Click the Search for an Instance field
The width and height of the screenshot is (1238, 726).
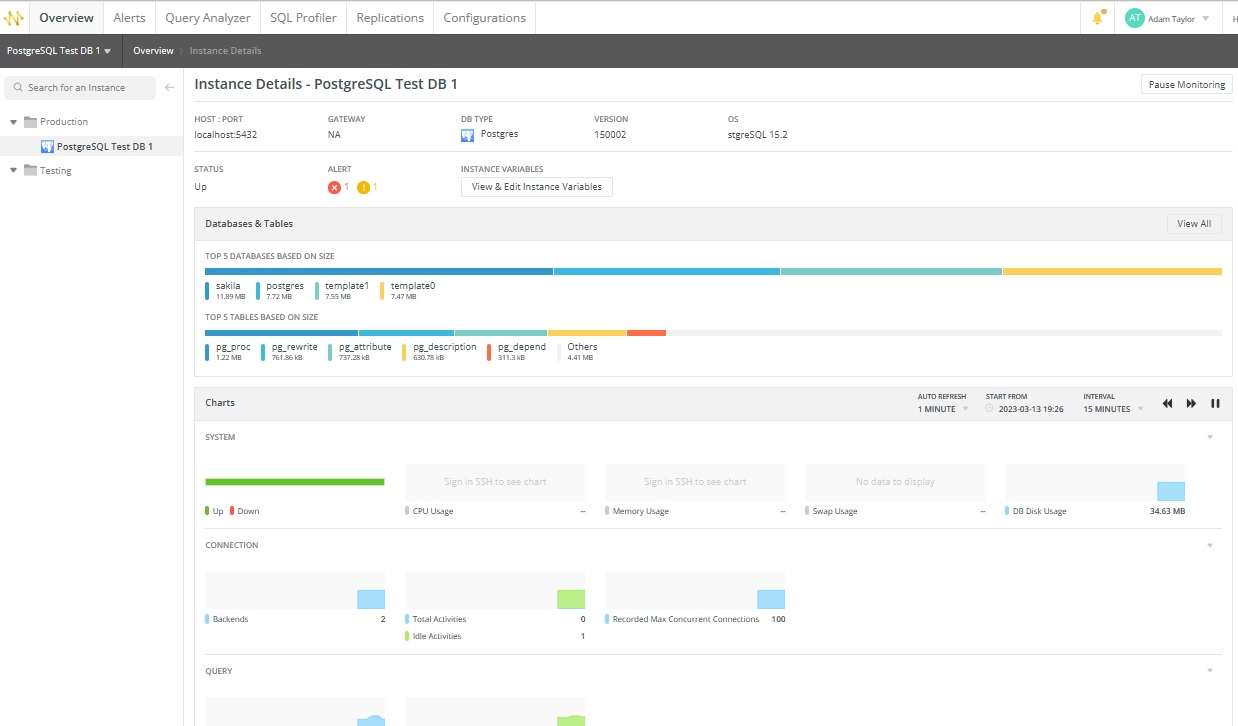point(80,88)
